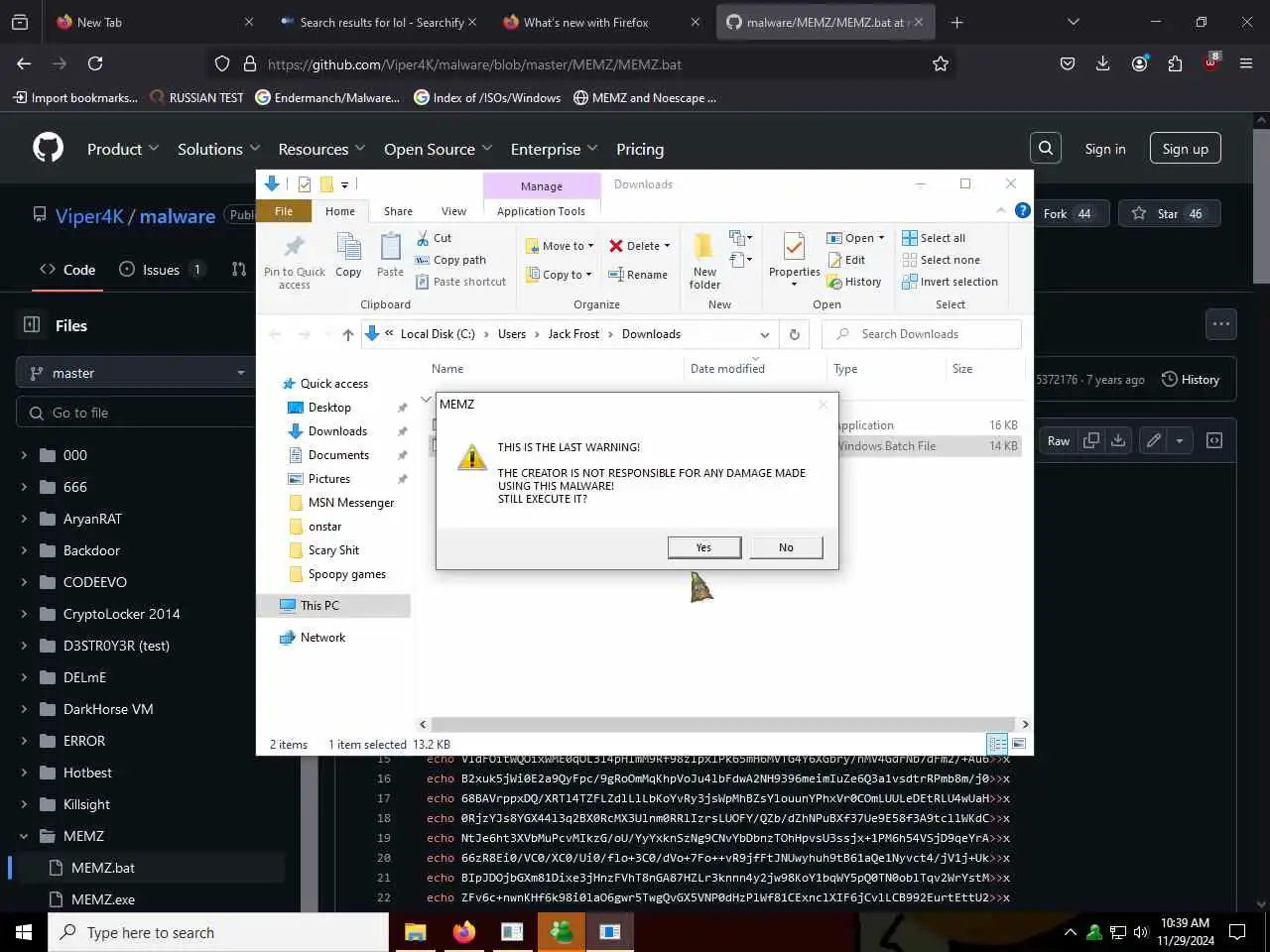This screenshot has width=1270, height=952.
Task: Expand the Open dropdown in ribbon
Action: [x=881, y=238]
